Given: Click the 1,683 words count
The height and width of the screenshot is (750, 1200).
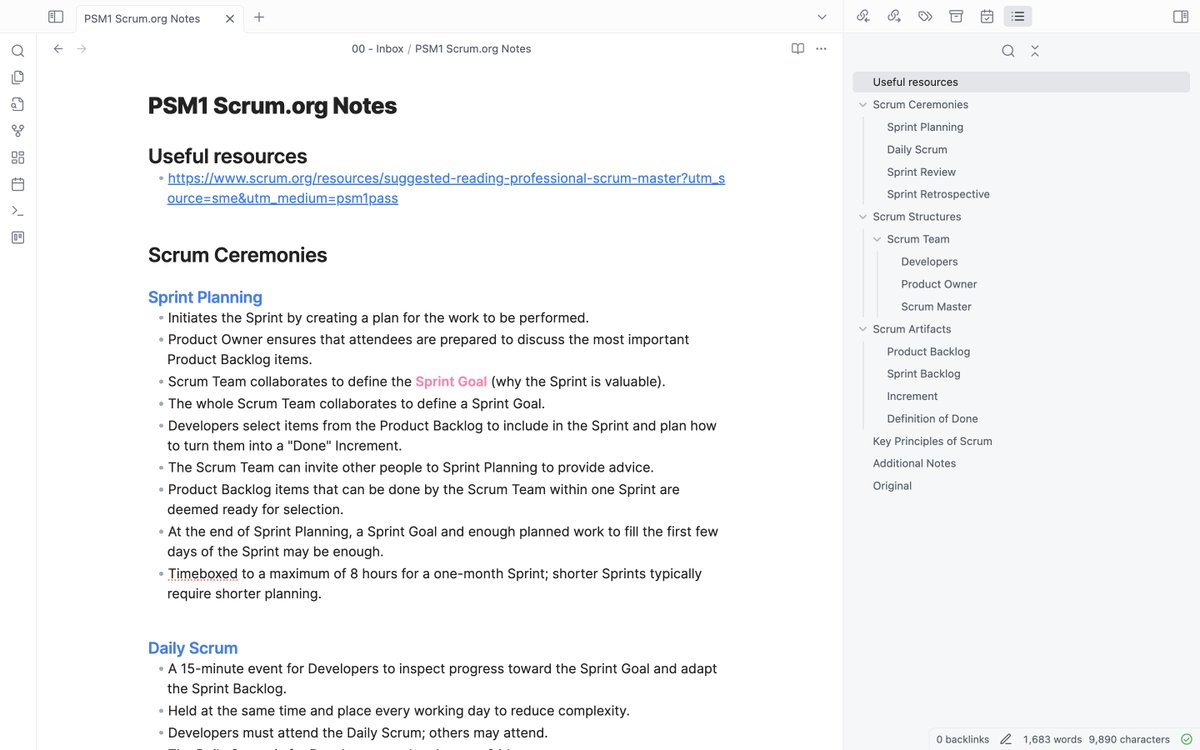Looking at the screenshot, I should [x=1052, y=739].
